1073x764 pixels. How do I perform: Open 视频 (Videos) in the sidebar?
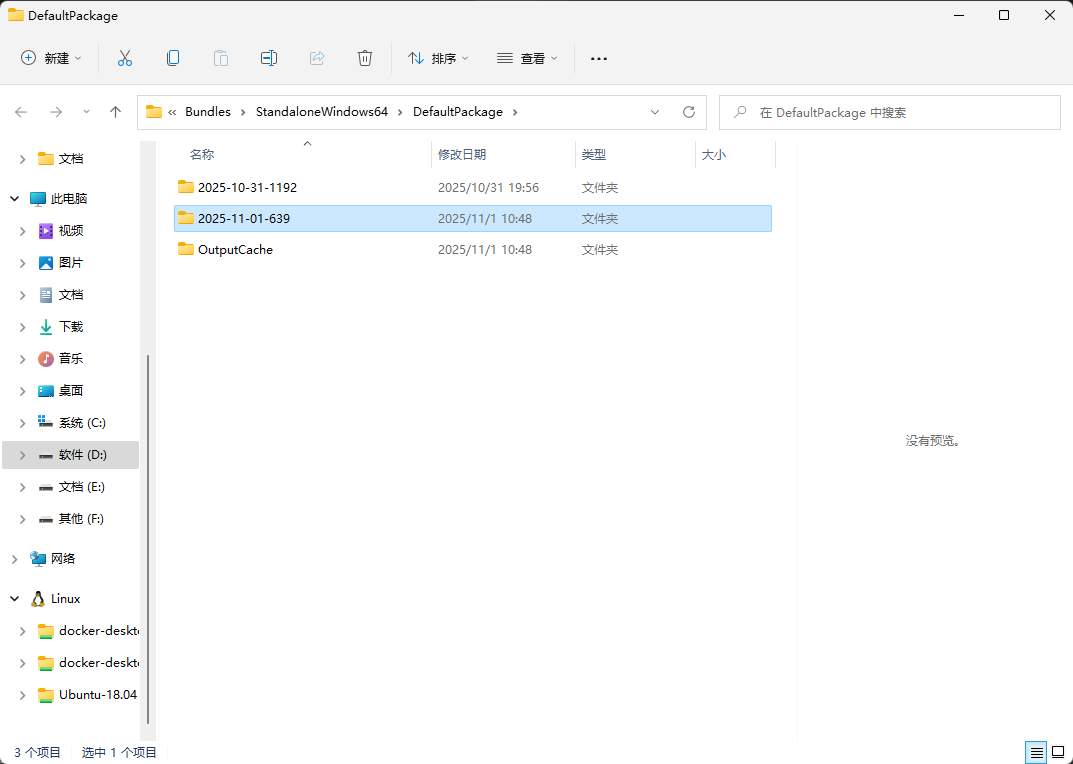[71, 231]
